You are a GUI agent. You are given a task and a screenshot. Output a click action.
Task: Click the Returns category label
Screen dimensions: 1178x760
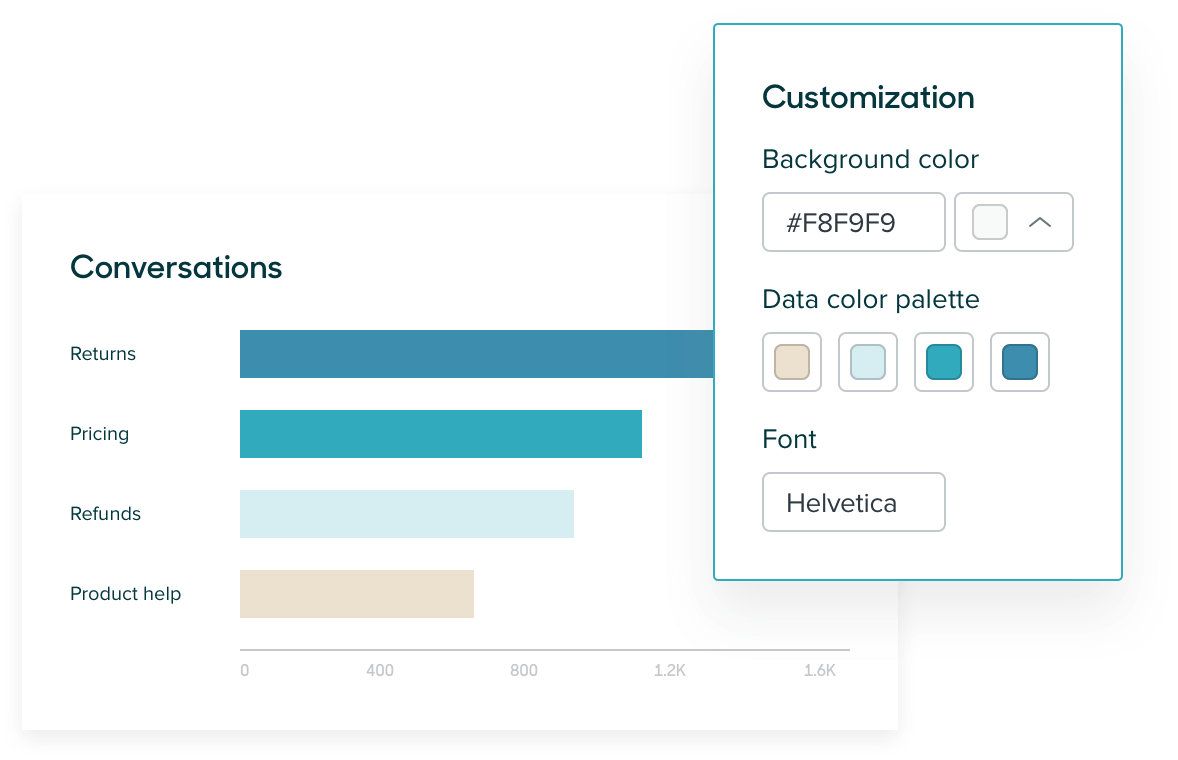tap(103, 354)
